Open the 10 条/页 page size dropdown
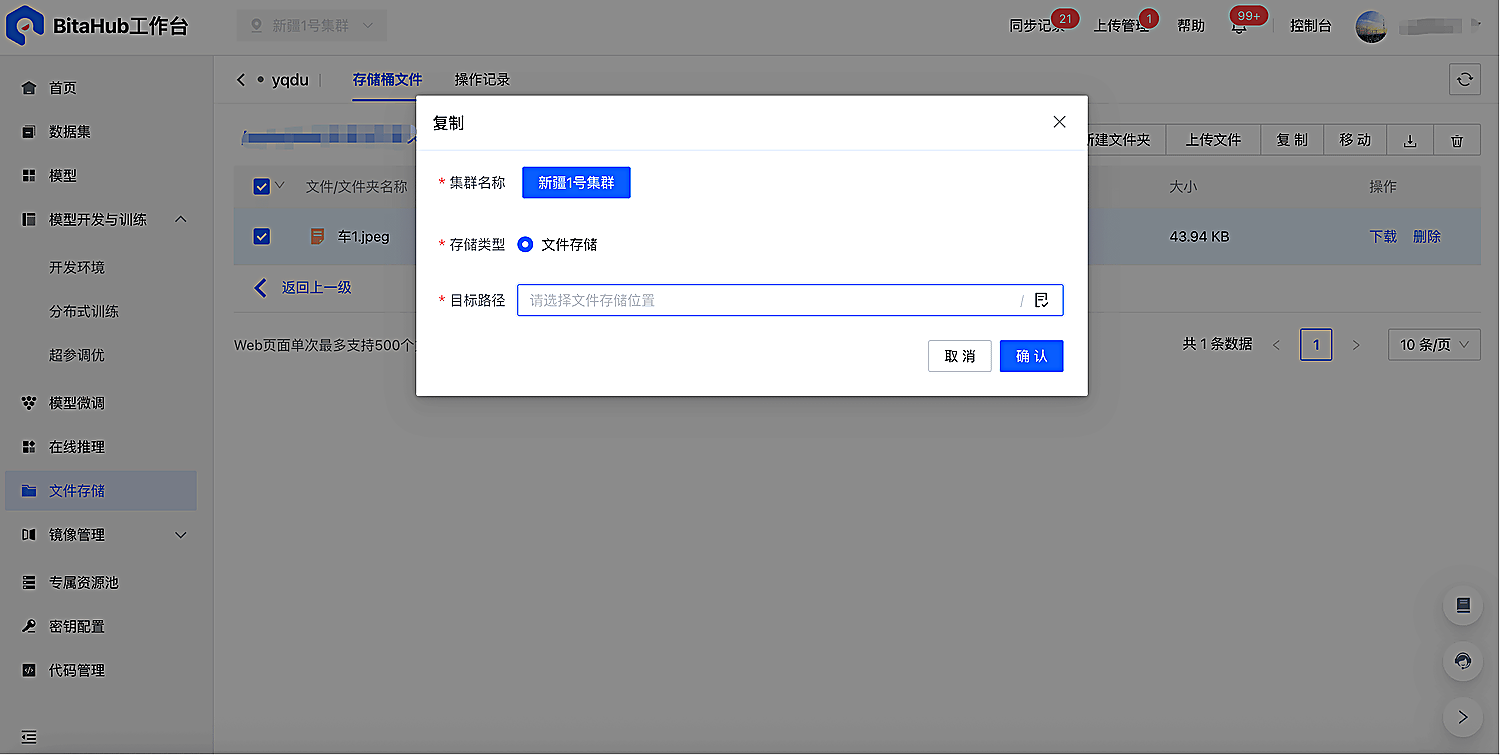The height and width of the screenshot is (755, 1500). click(x=1434, y=345)
